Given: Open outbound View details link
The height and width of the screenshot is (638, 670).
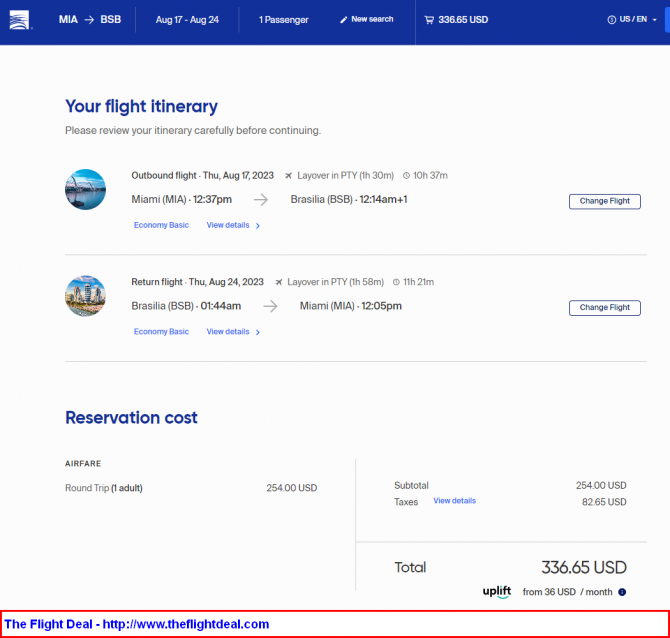Looking at the screenshot, I should click(x=228, y=225).
